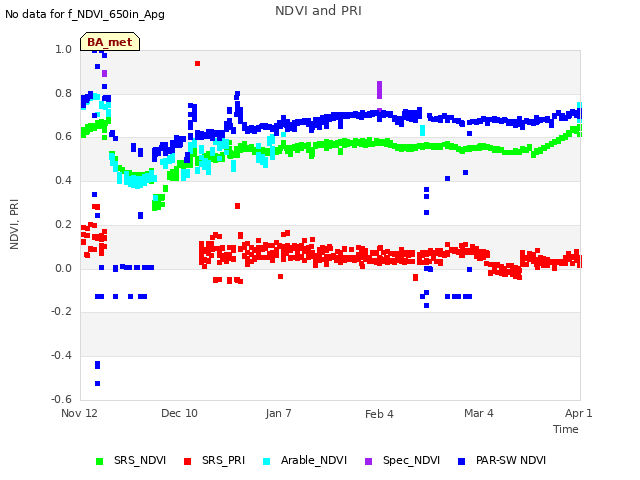Click red SRS_PRI legend swatch
Screen dimensions: 640x480
tap(187, 461)
